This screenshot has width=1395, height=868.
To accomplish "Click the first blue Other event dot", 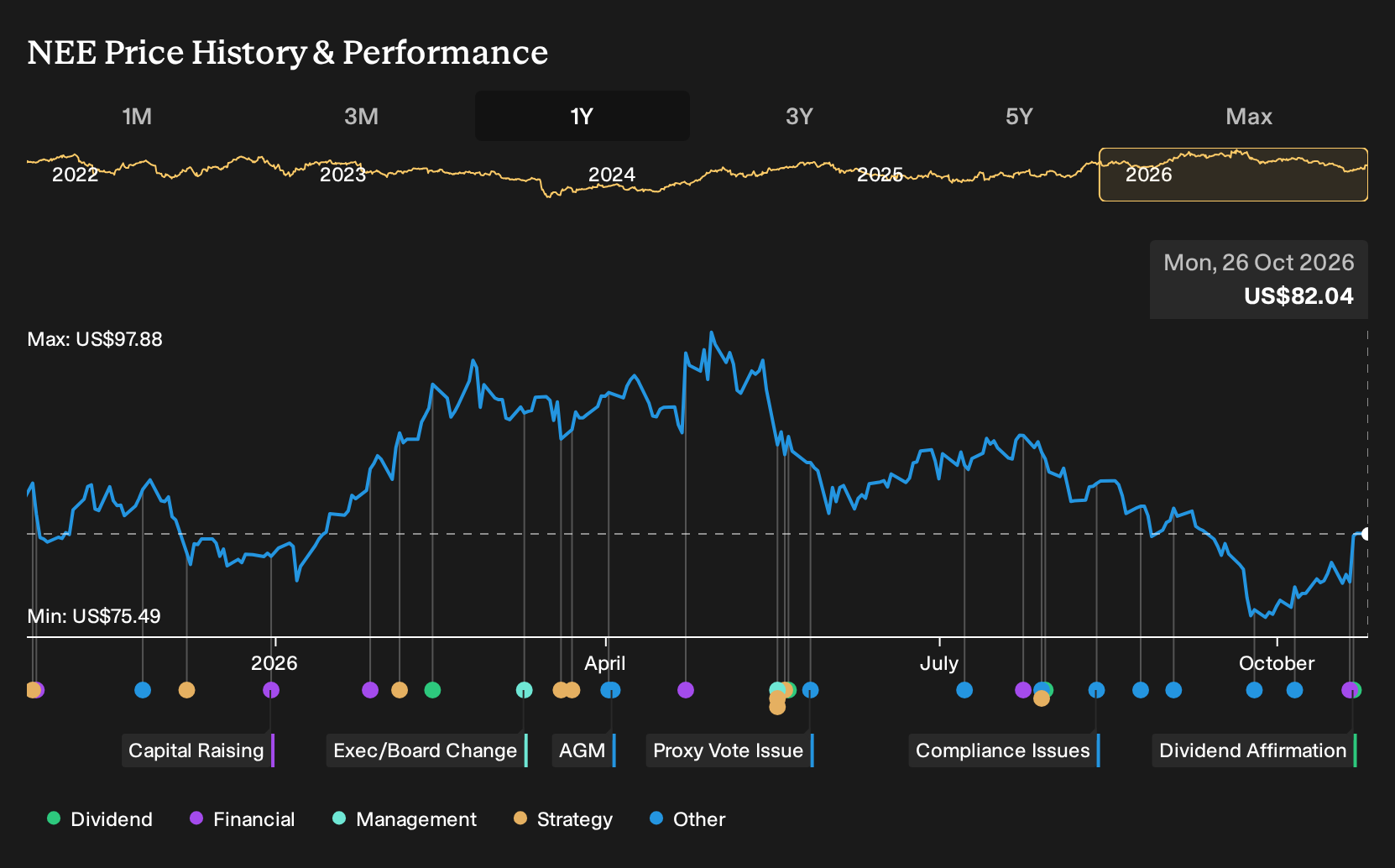I will 143,690.
